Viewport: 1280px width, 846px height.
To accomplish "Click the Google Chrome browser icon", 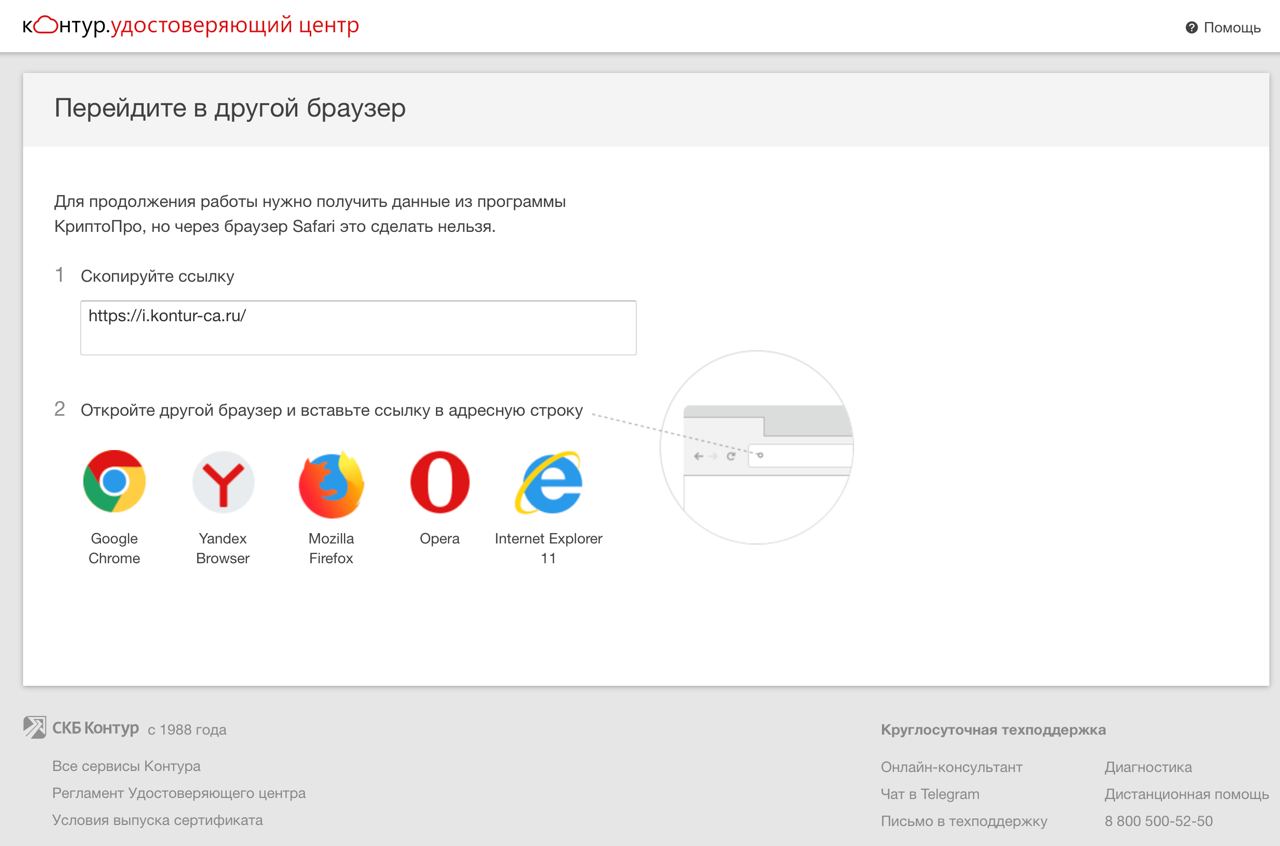I will (x=114, y=482).
